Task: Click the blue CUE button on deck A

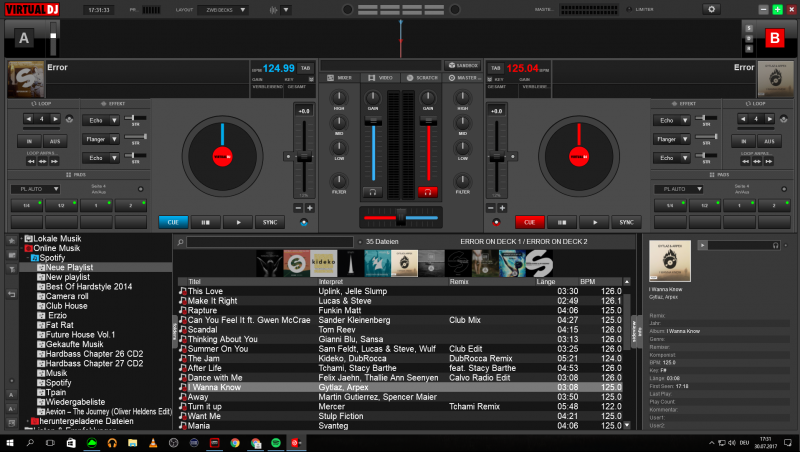Action: pos(173,222)
